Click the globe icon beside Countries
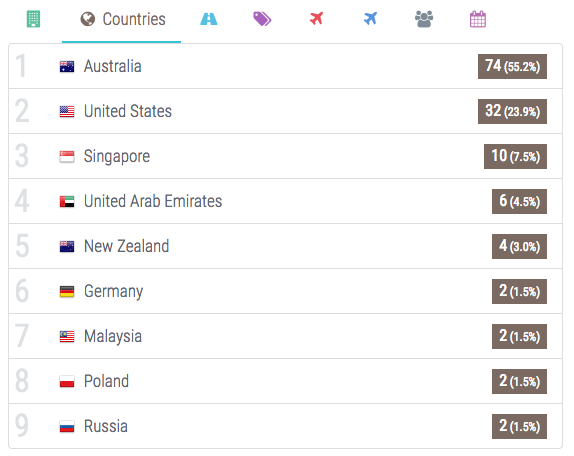 pos(87,19)
